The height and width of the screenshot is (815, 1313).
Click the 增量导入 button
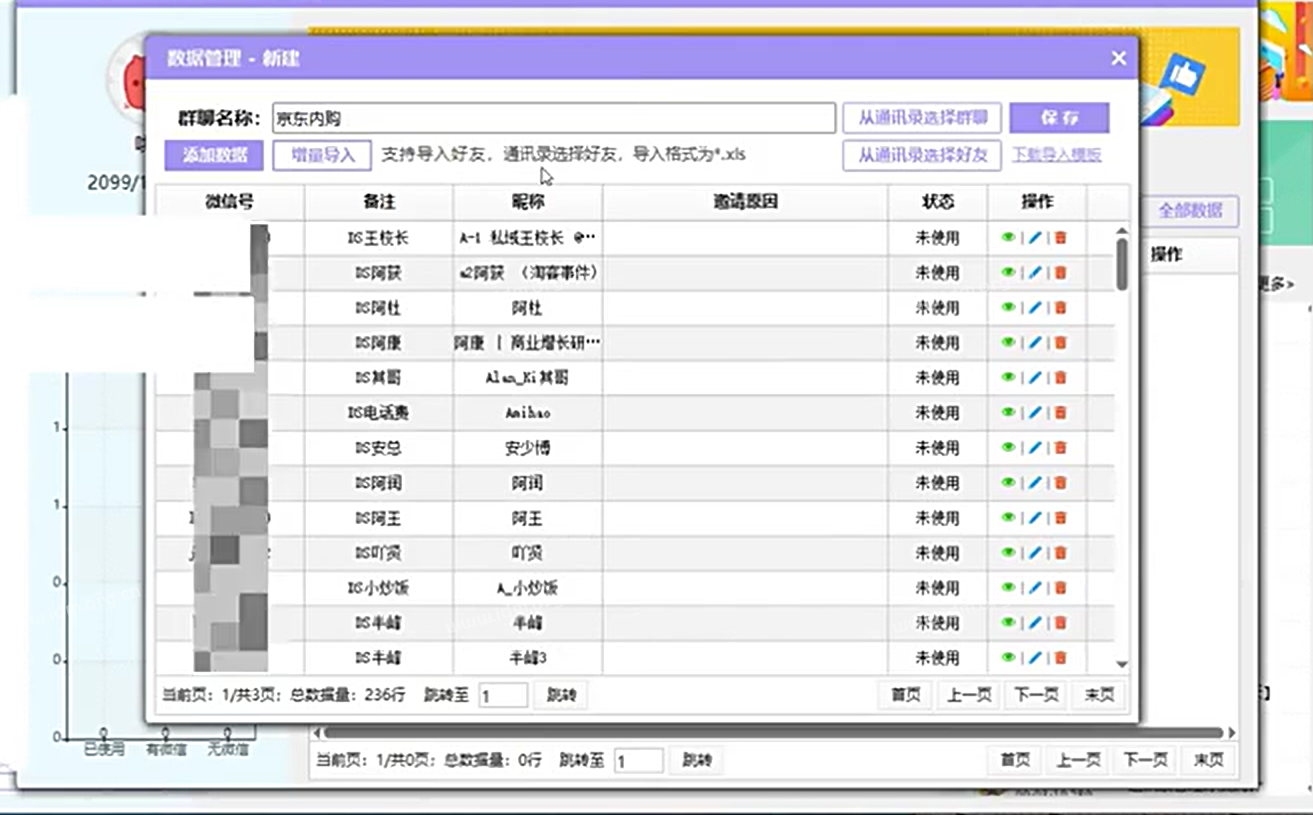point(322,155)
